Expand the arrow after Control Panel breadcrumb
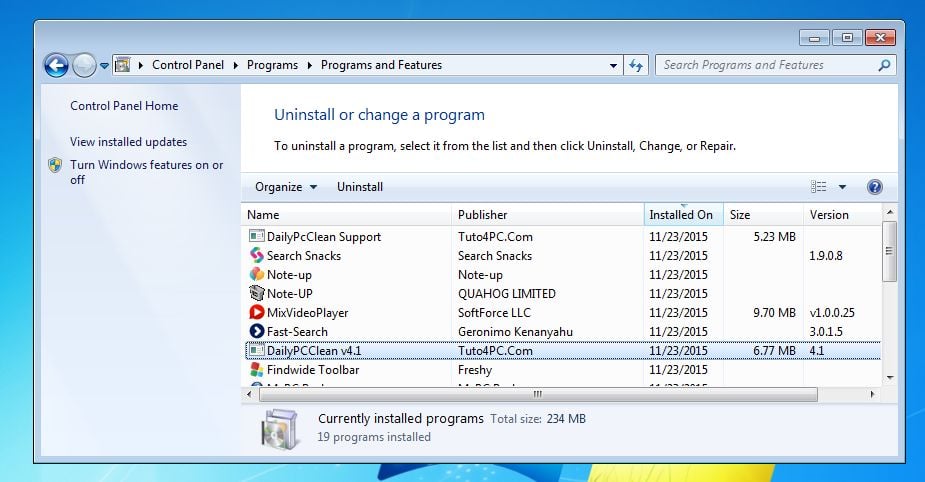The image size is (925, 482). (x=235, y=65)
